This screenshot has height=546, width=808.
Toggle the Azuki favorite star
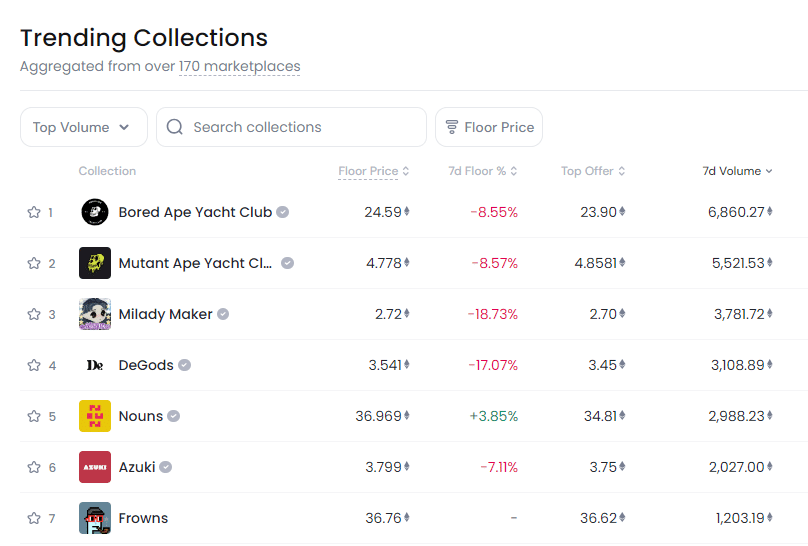click(34, 467)
